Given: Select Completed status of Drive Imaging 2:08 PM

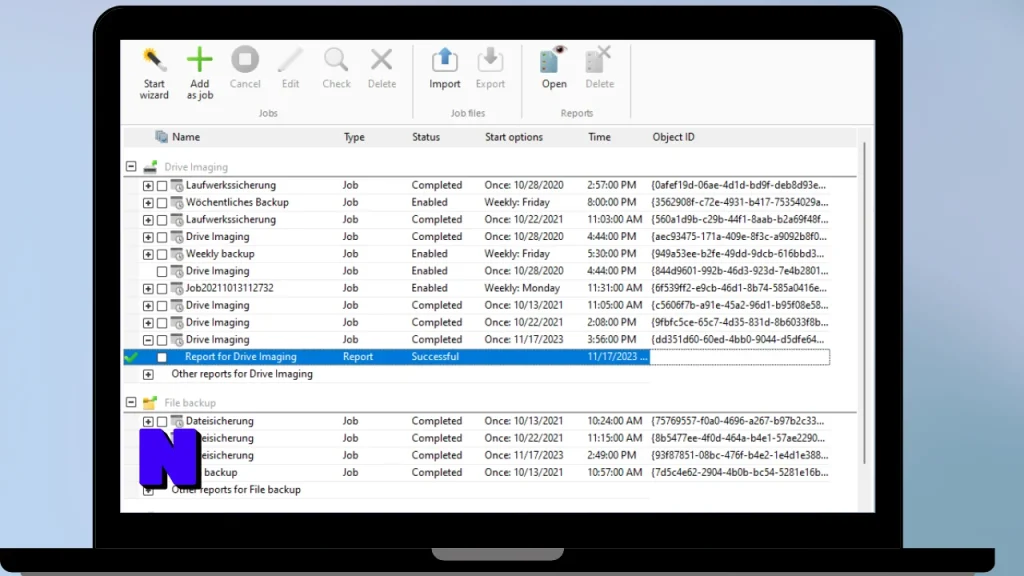Looking at the screenshot, I should [436, 322].
